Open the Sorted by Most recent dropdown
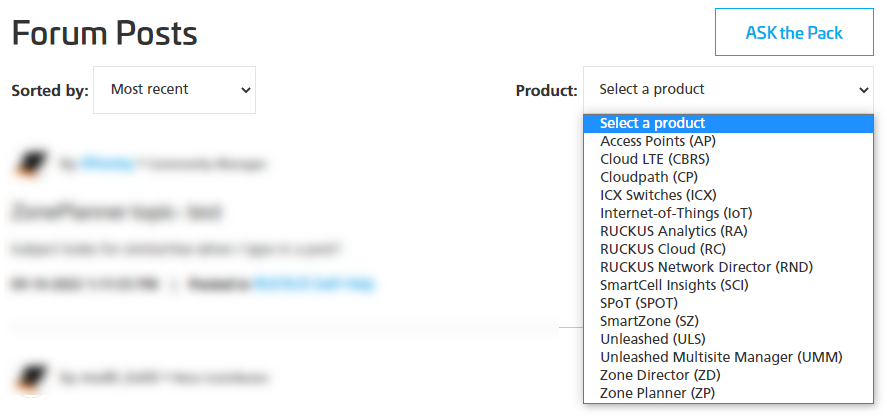887x417 pixels. pyautogui.click(x=174, y=90)
